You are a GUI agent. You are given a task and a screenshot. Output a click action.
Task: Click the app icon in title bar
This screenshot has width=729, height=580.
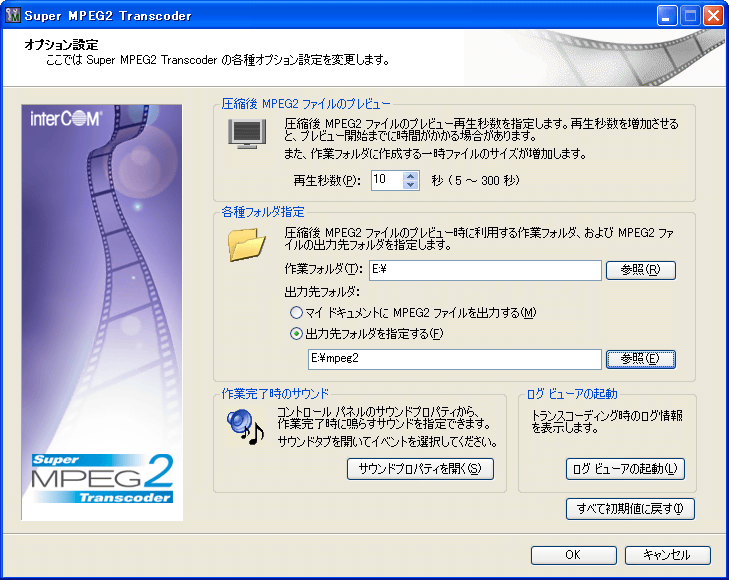13,15
